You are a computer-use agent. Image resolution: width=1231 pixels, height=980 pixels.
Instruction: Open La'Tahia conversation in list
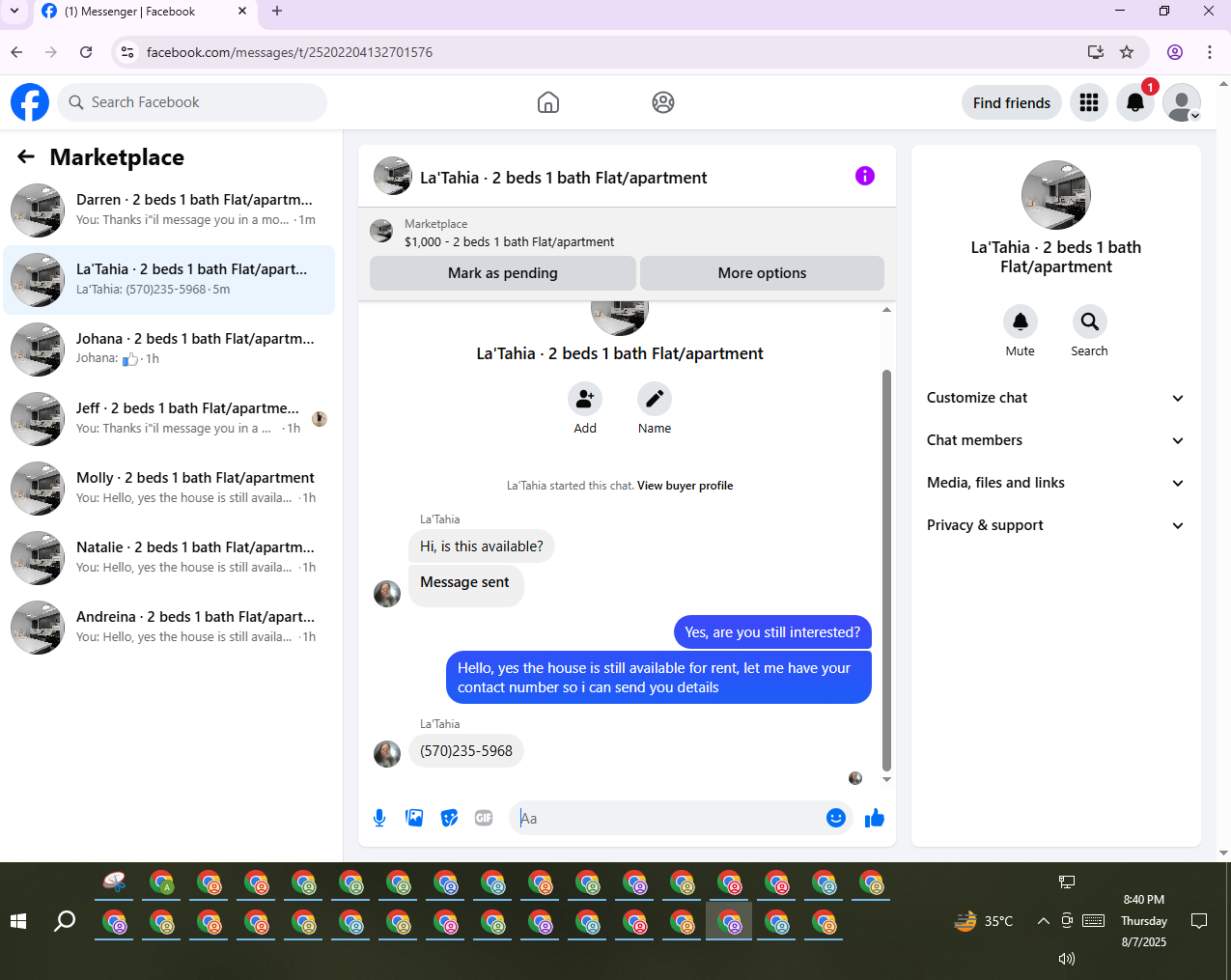(169, 280)
